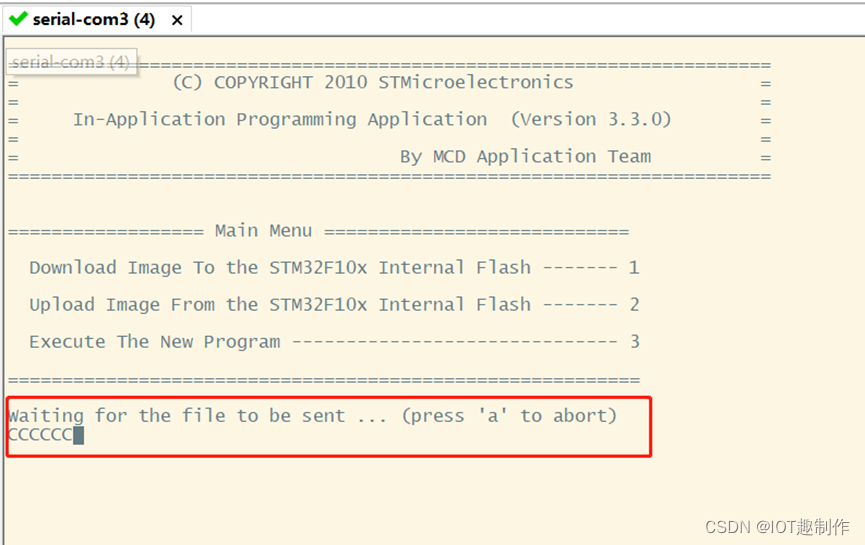Click the terminal cursor block after CCCCCC
Image resolution: width=865 pixels, height=545 pixels.
coord(78,435)
